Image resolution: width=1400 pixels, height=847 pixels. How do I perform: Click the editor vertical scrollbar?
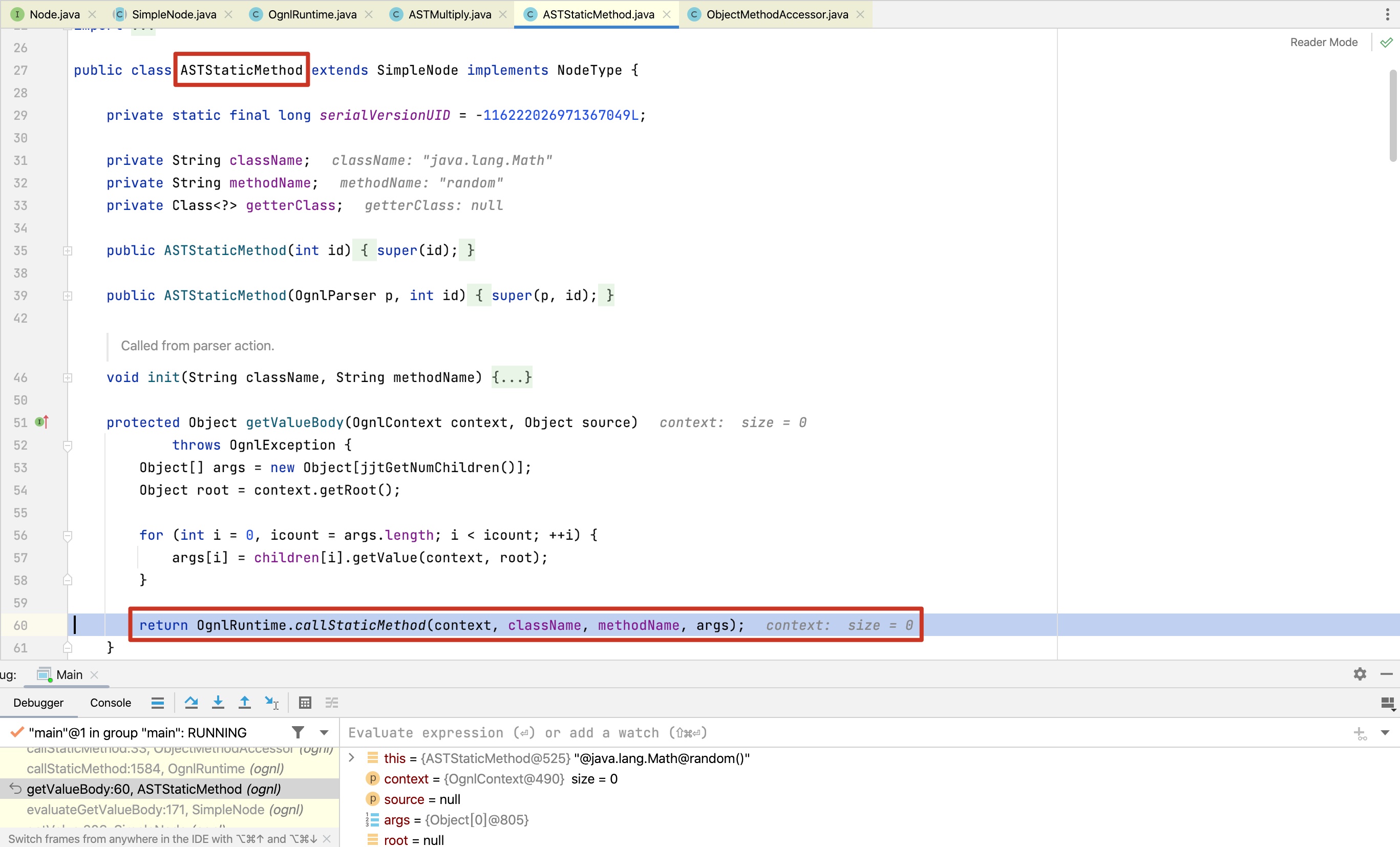1393,115
